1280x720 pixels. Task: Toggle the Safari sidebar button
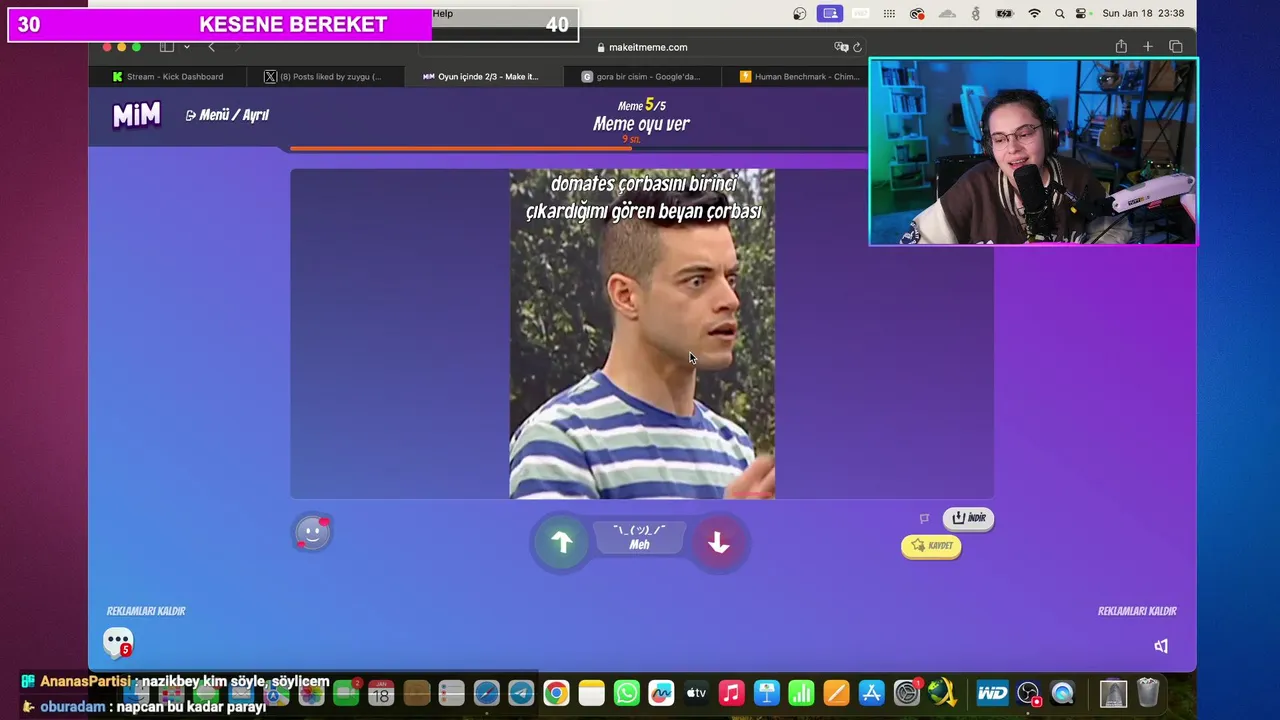click(x=167, y=47)
